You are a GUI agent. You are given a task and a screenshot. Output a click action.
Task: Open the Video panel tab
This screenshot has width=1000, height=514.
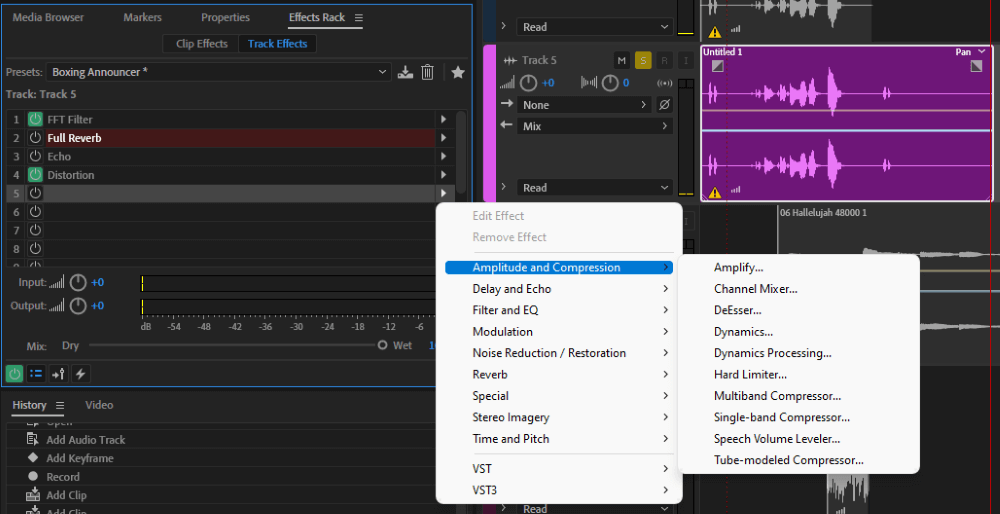99,406
